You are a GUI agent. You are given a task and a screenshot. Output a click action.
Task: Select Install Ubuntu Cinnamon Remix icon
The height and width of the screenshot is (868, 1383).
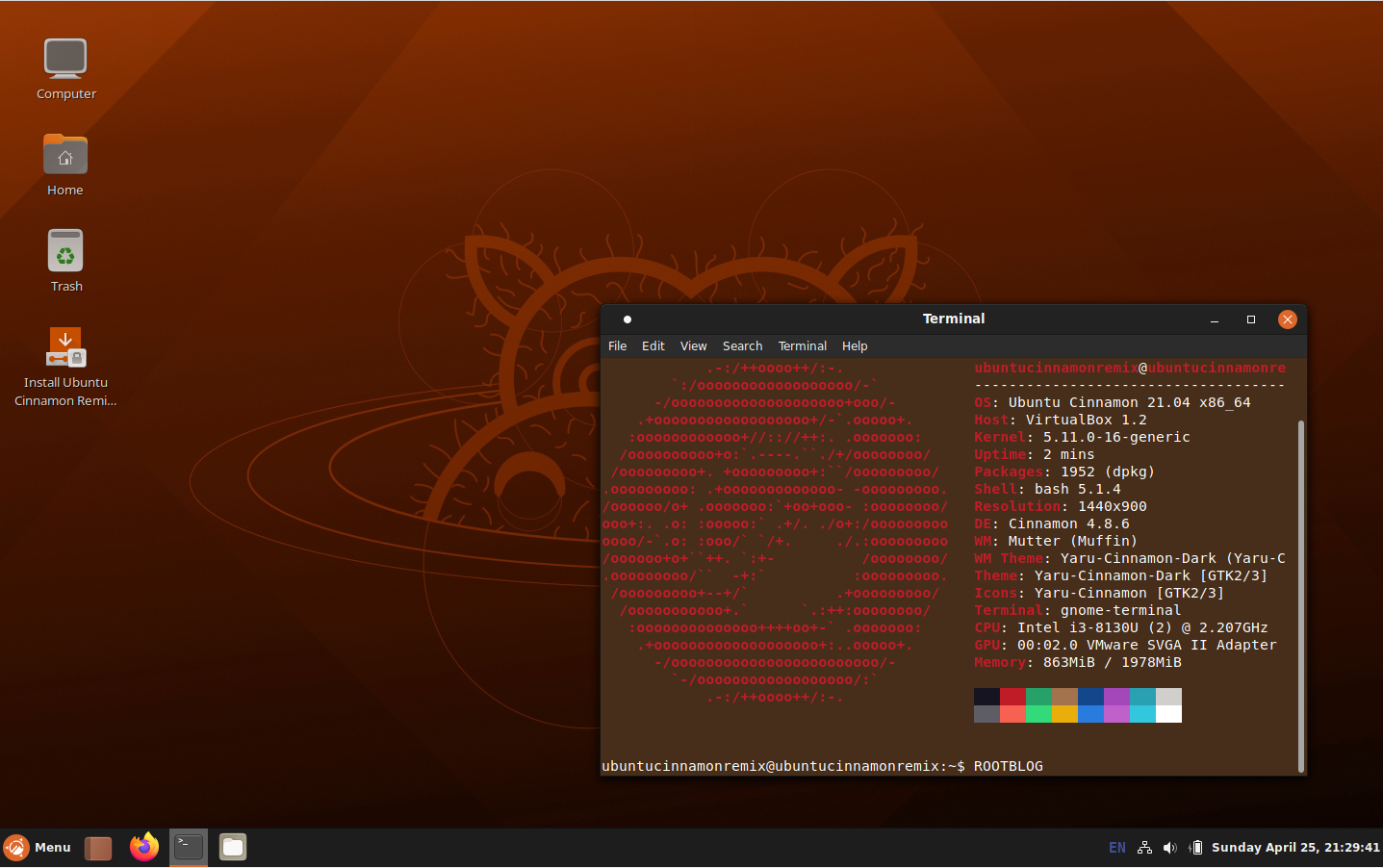[x=65, y=348]
